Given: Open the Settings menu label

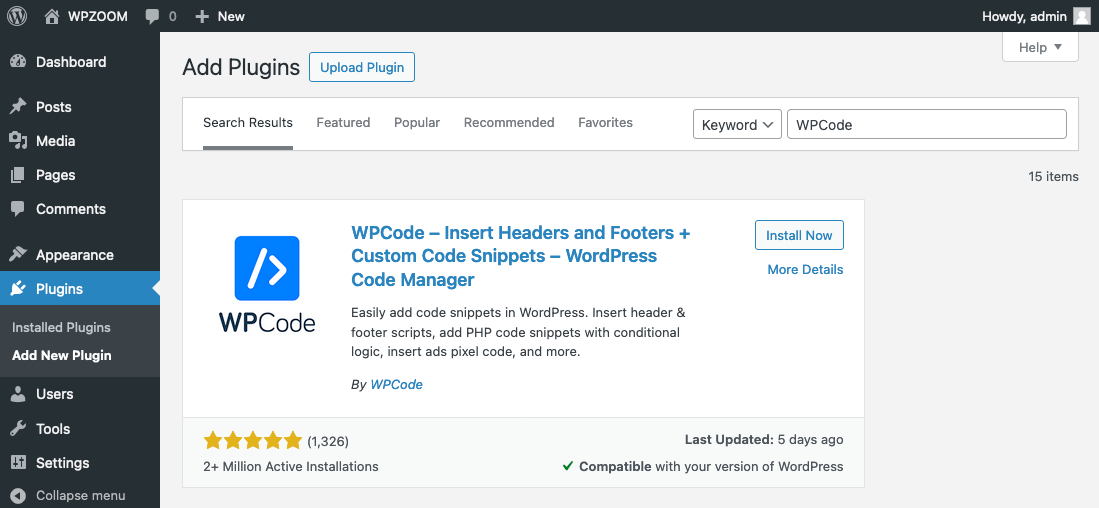Looking at the screenshot, I should [62, 463].
